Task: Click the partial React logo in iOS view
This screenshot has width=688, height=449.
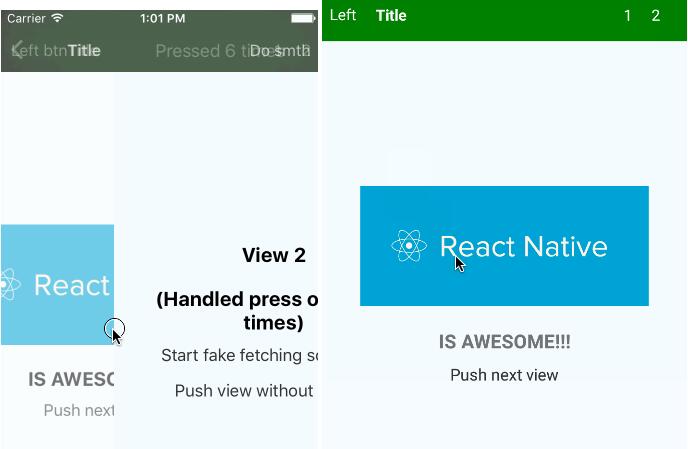Action: pos(10,285)
